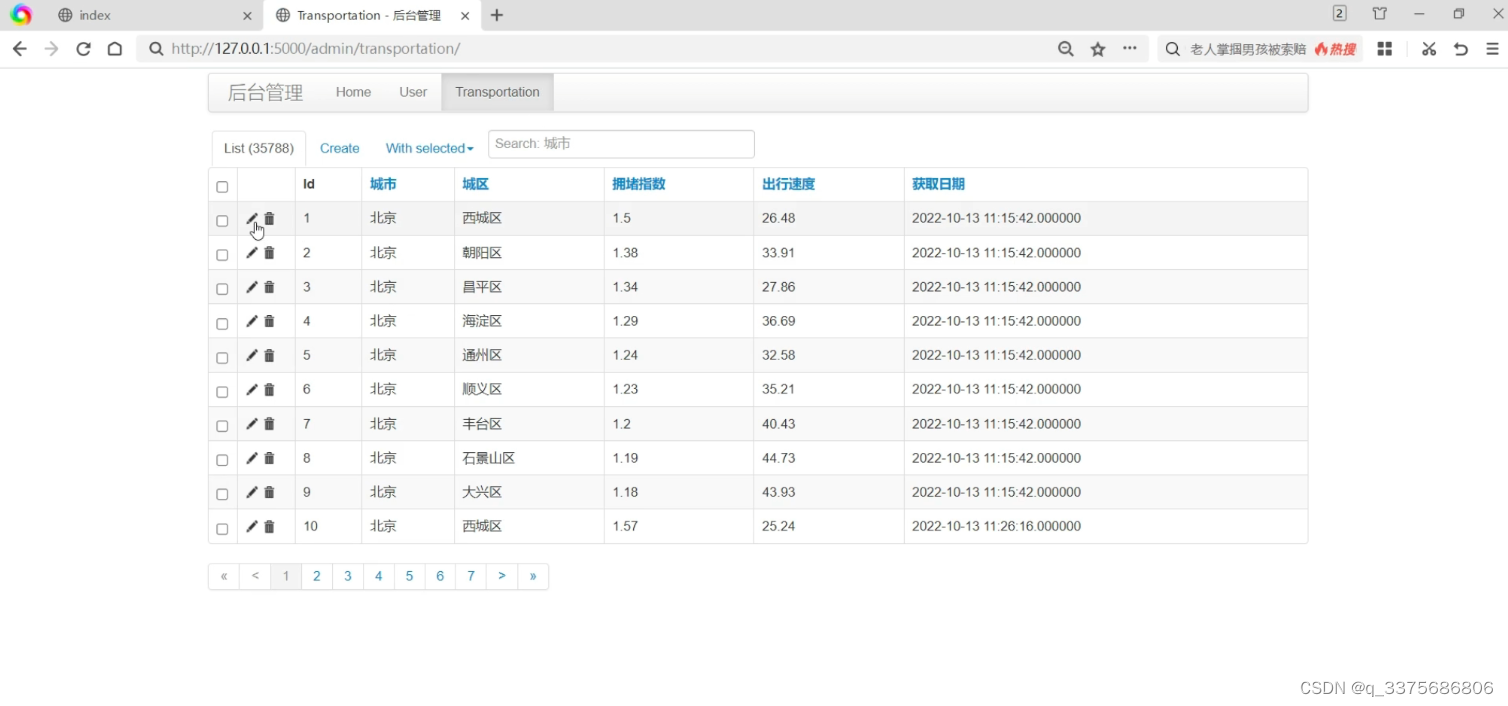Open the edit pencil icon for 海淀区 row
Viewport: 1508px width, 706px height.
point(252,321)
